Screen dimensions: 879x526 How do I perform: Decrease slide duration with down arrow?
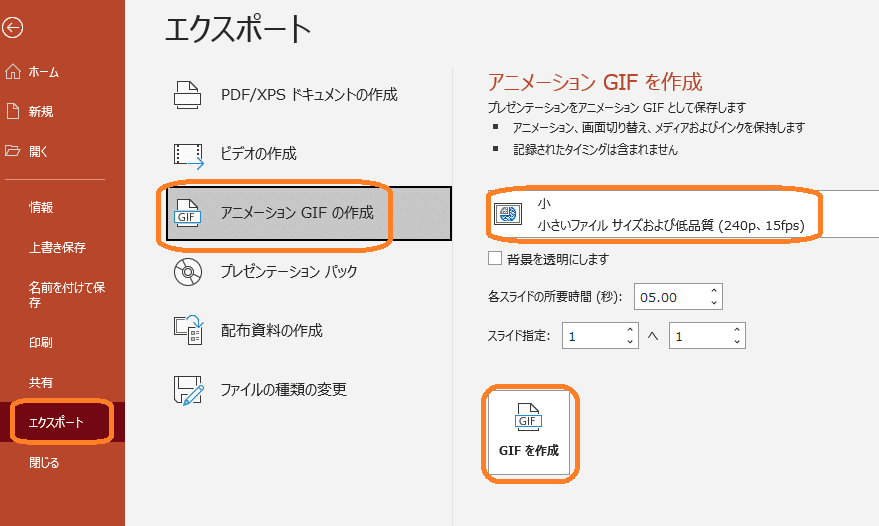(x=714, y=303)
